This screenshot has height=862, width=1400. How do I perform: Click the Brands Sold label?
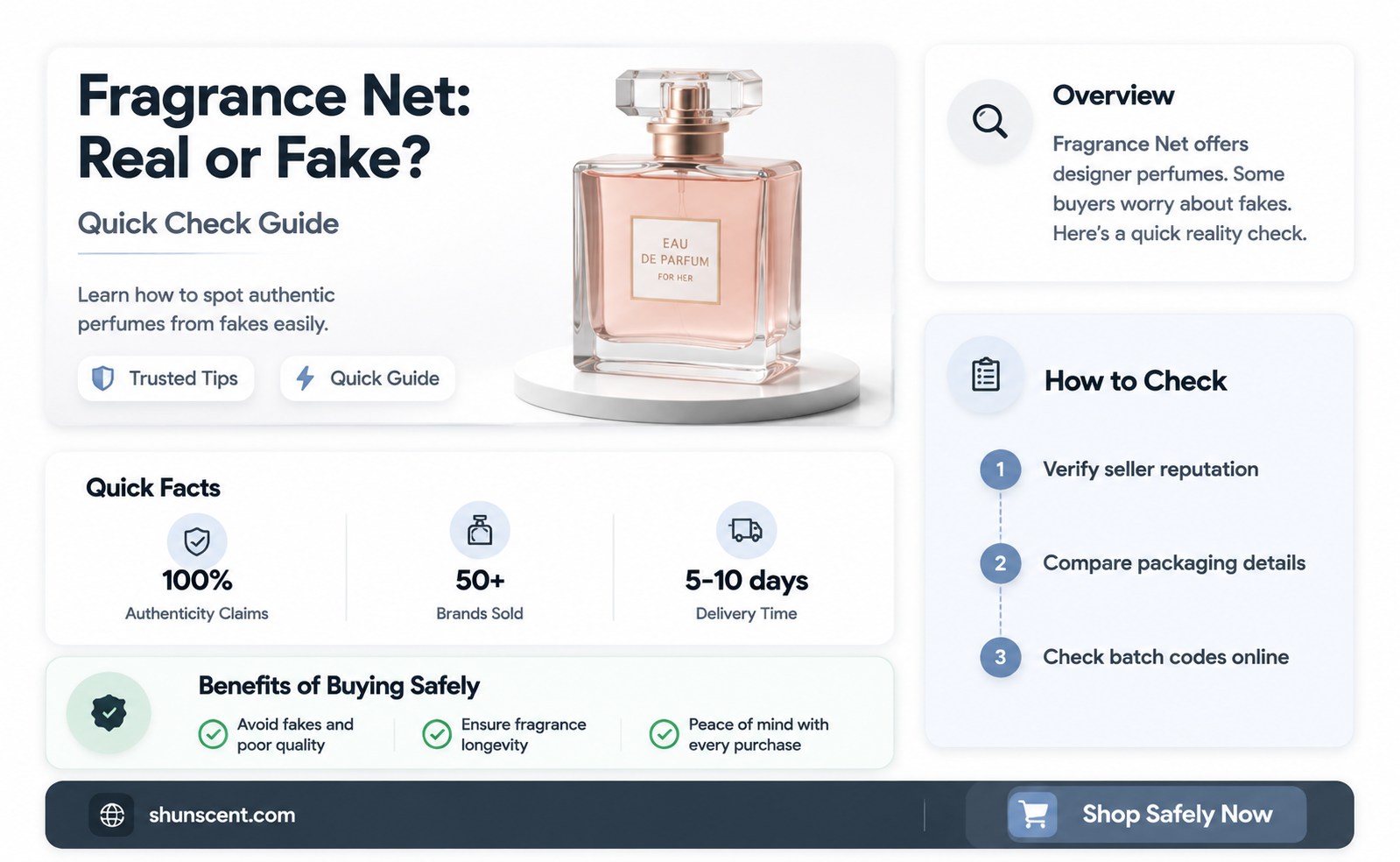(x=480, y=614)
